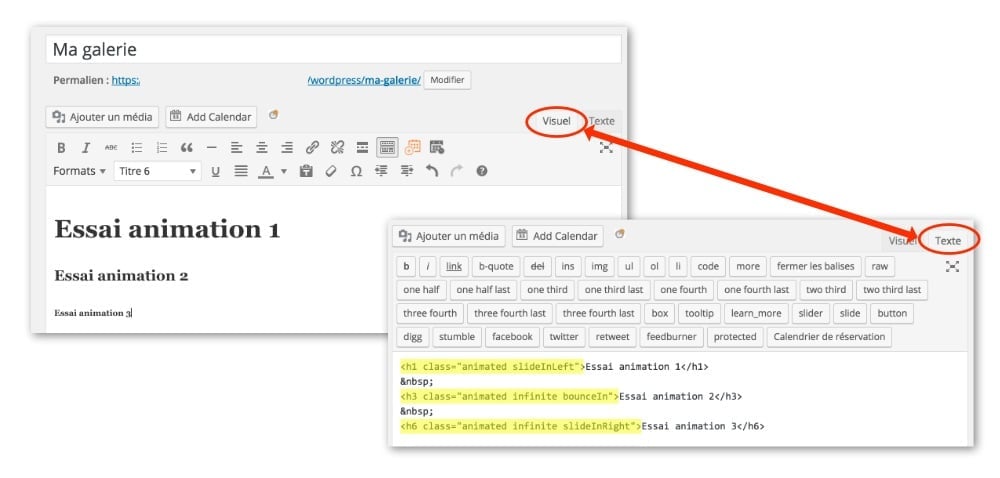Click the orange calendar icon in toolbar
The image size is (1000, 478).
pos(413,148)
